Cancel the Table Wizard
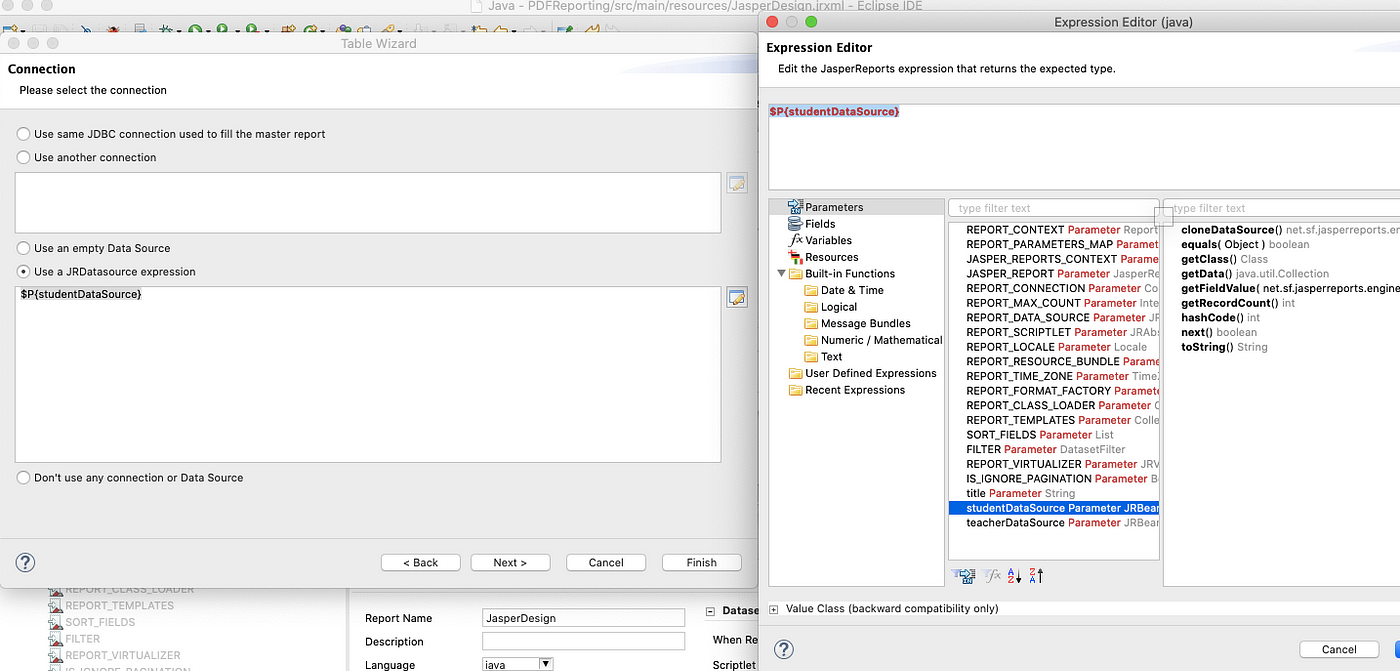Viewport: 1400px width, 671px height. 606,562
